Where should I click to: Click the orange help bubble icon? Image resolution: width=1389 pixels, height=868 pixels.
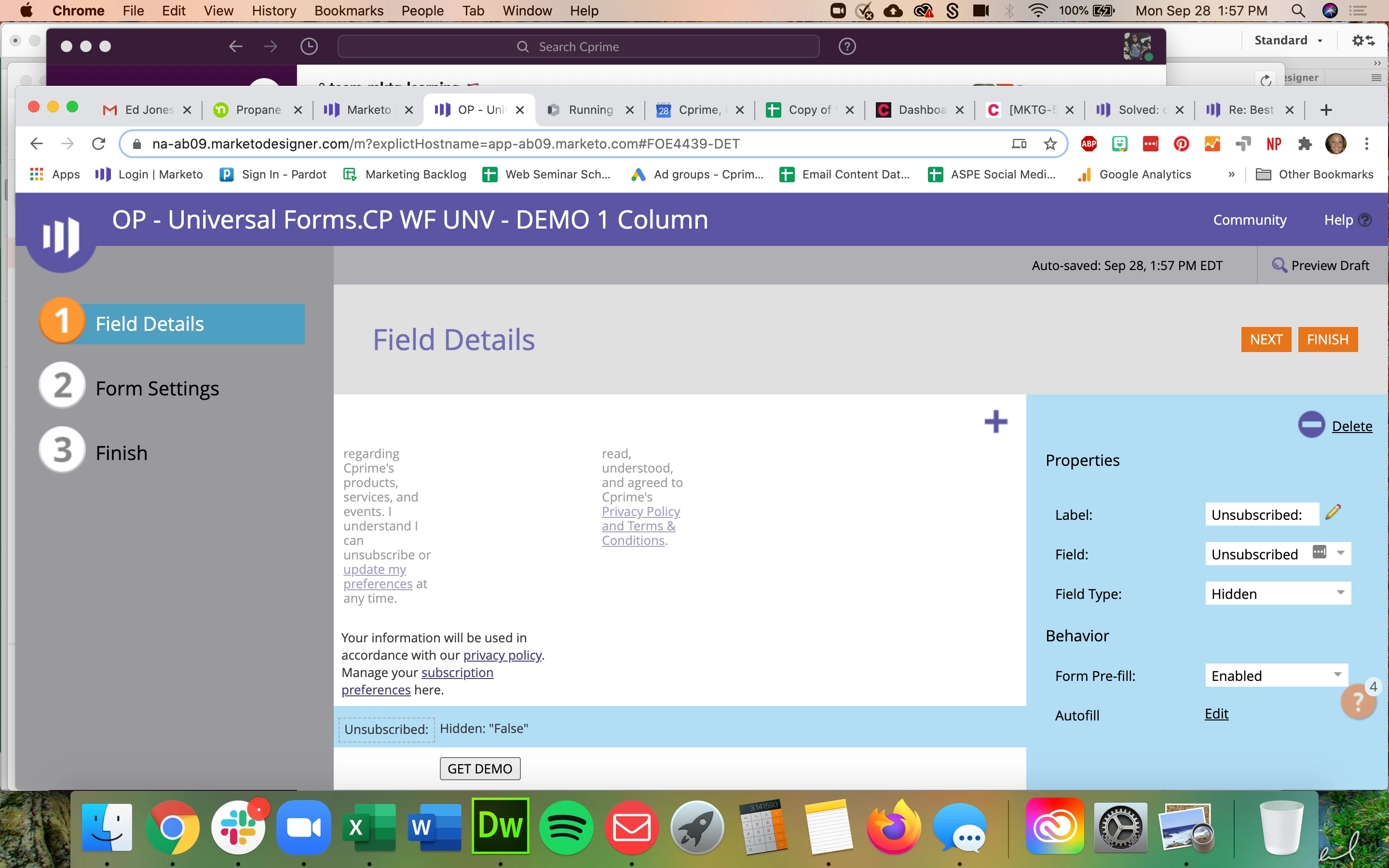pos(1358,701)
